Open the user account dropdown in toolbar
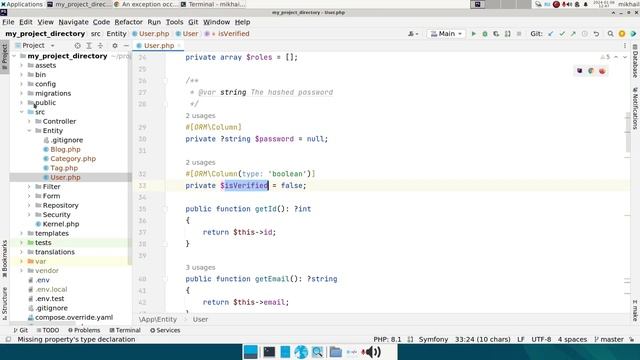640x360 pixels. click(x=413, y=34)
